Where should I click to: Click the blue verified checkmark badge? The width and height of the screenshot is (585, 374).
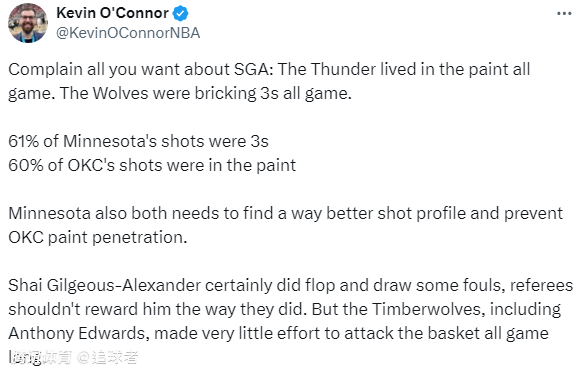(181, 13)
